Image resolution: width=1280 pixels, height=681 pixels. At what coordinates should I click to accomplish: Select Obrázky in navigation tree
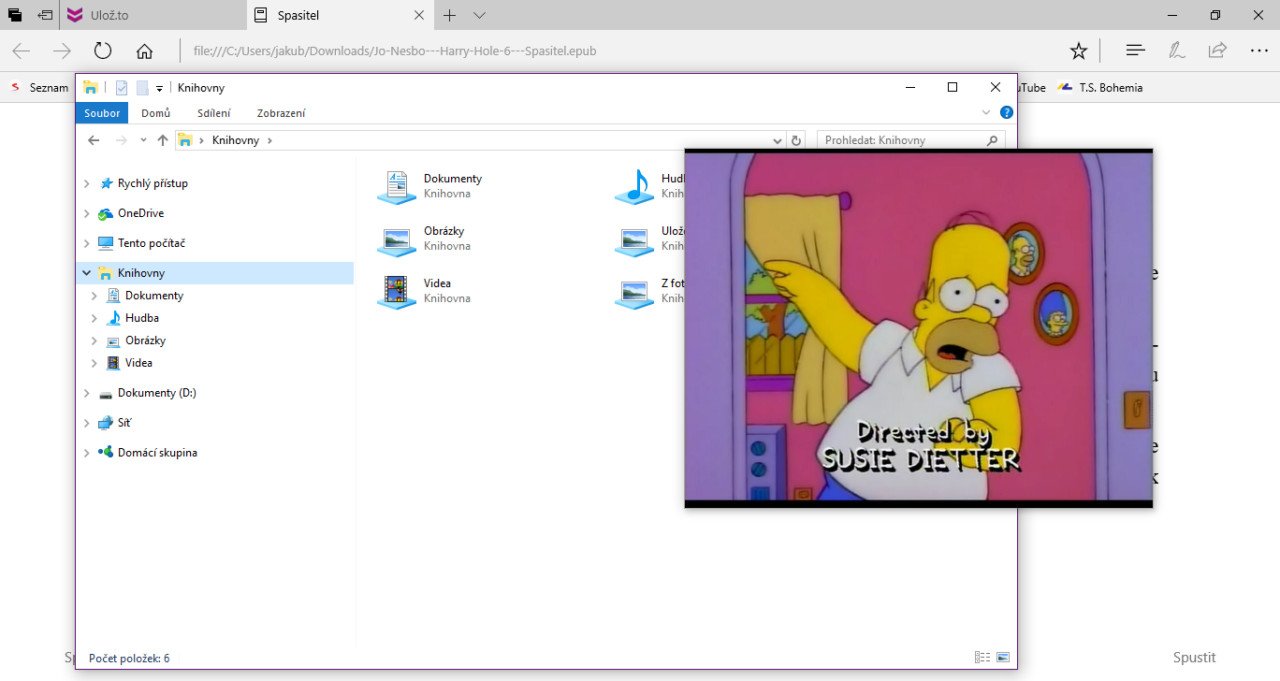coord(145,341)
